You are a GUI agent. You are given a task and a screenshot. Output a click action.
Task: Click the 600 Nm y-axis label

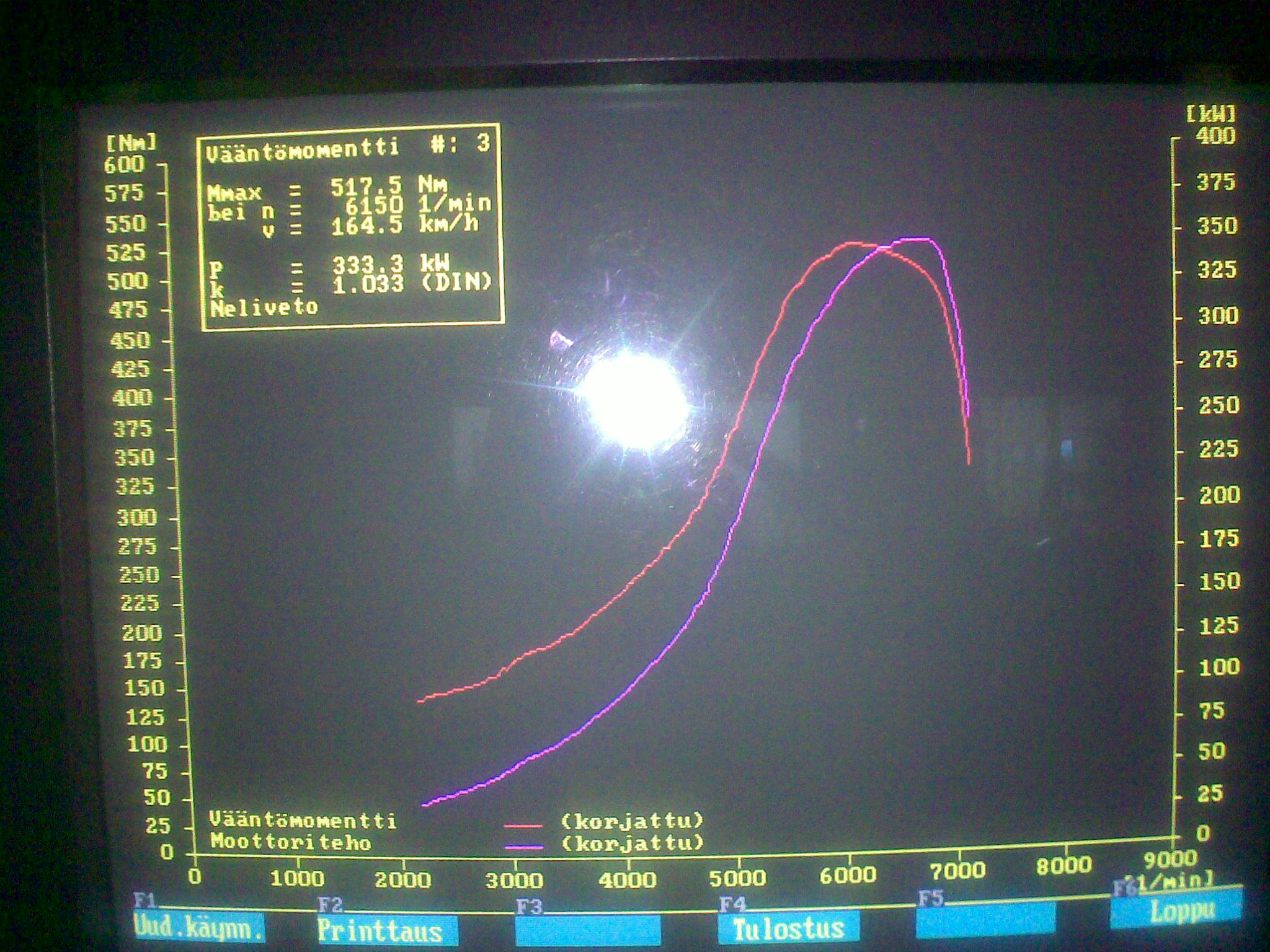(124, 165)
